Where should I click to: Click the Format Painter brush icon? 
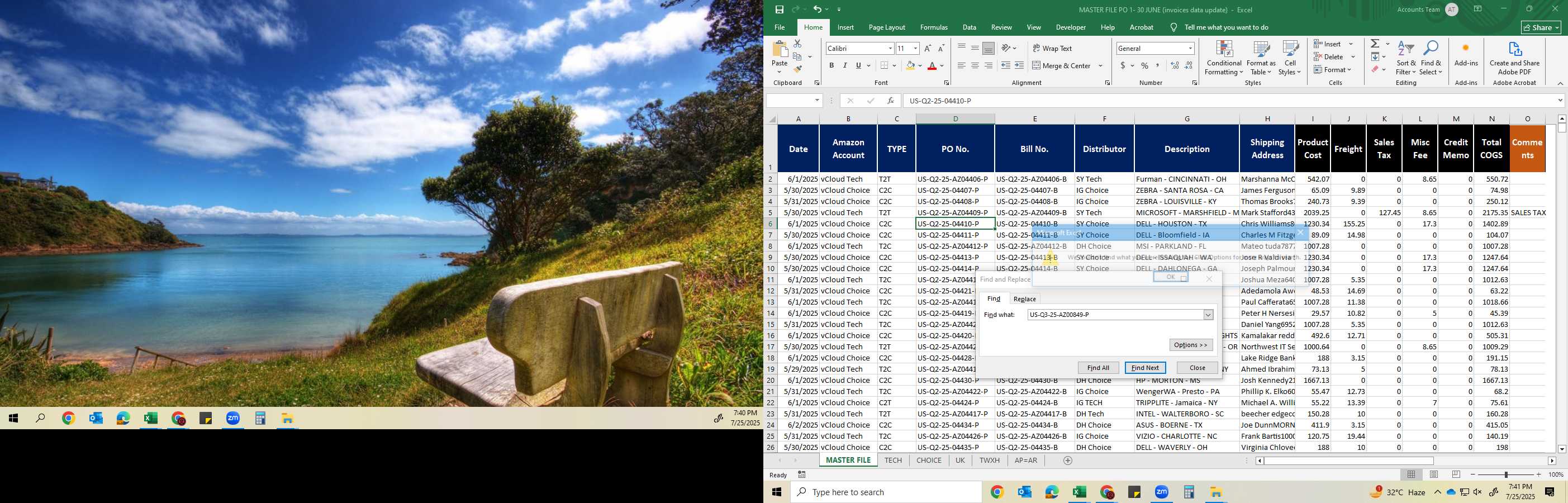point(797,69)
